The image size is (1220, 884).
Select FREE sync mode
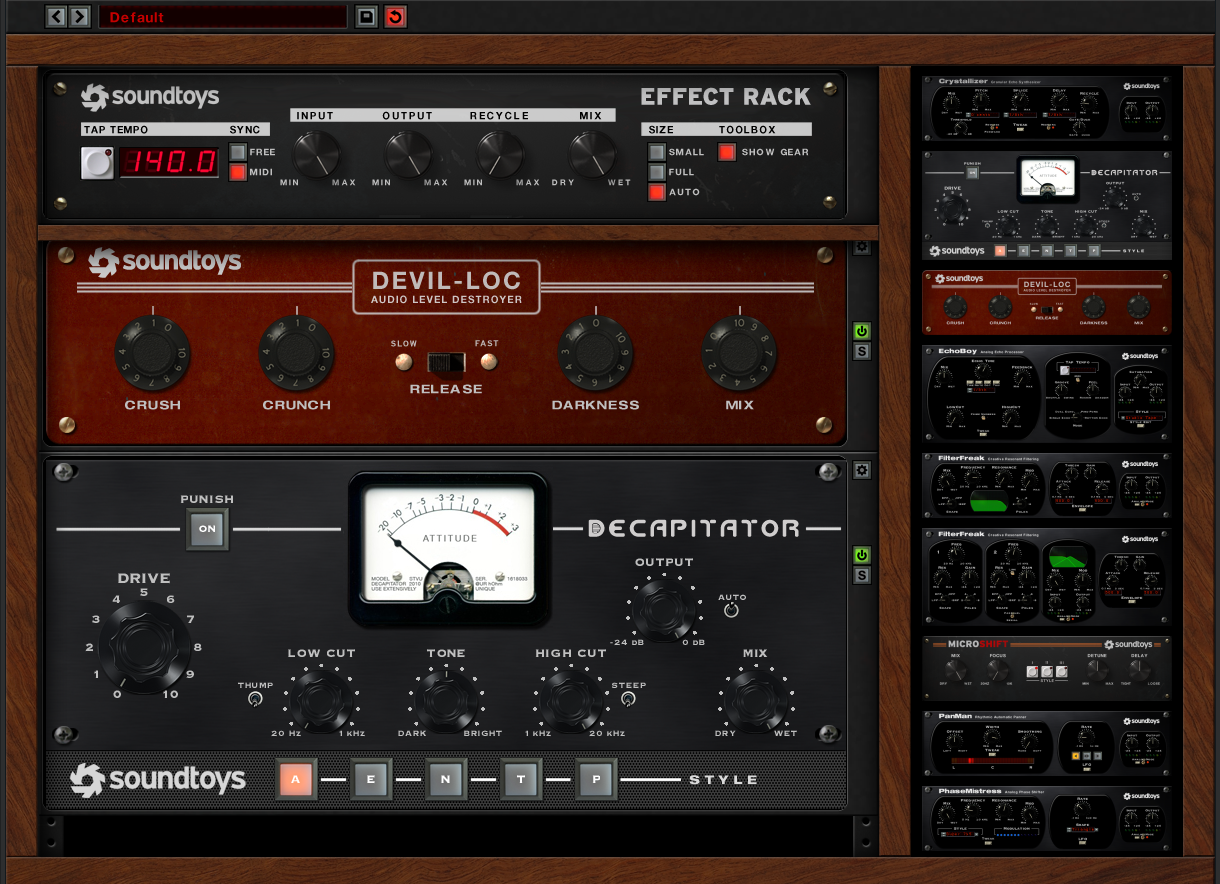tap(238, 152)
